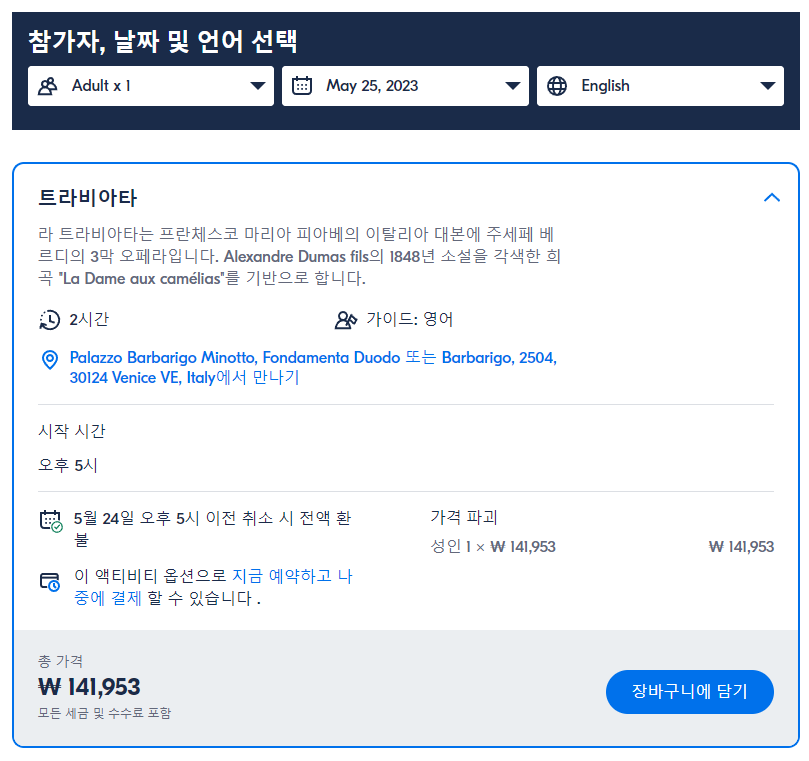Click the La Traviata description paragraph
809x761 pixels.
pyautogui.click(x=299, y=256)
